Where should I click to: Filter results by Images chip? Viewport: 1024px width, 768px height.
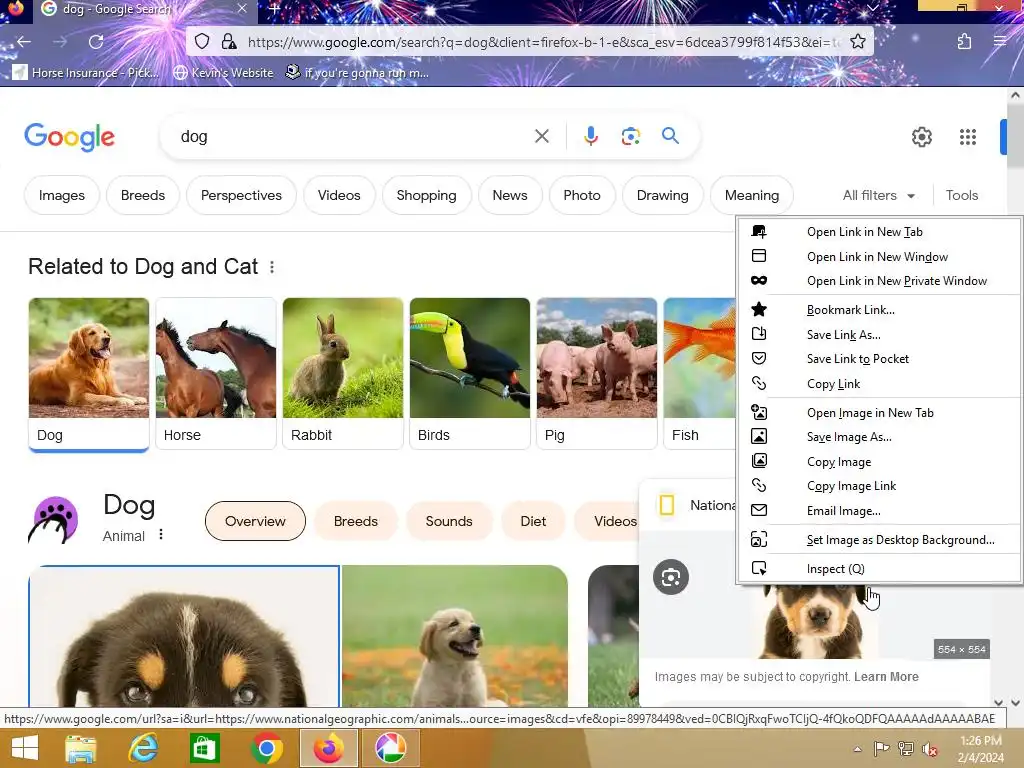pos(61,195)
